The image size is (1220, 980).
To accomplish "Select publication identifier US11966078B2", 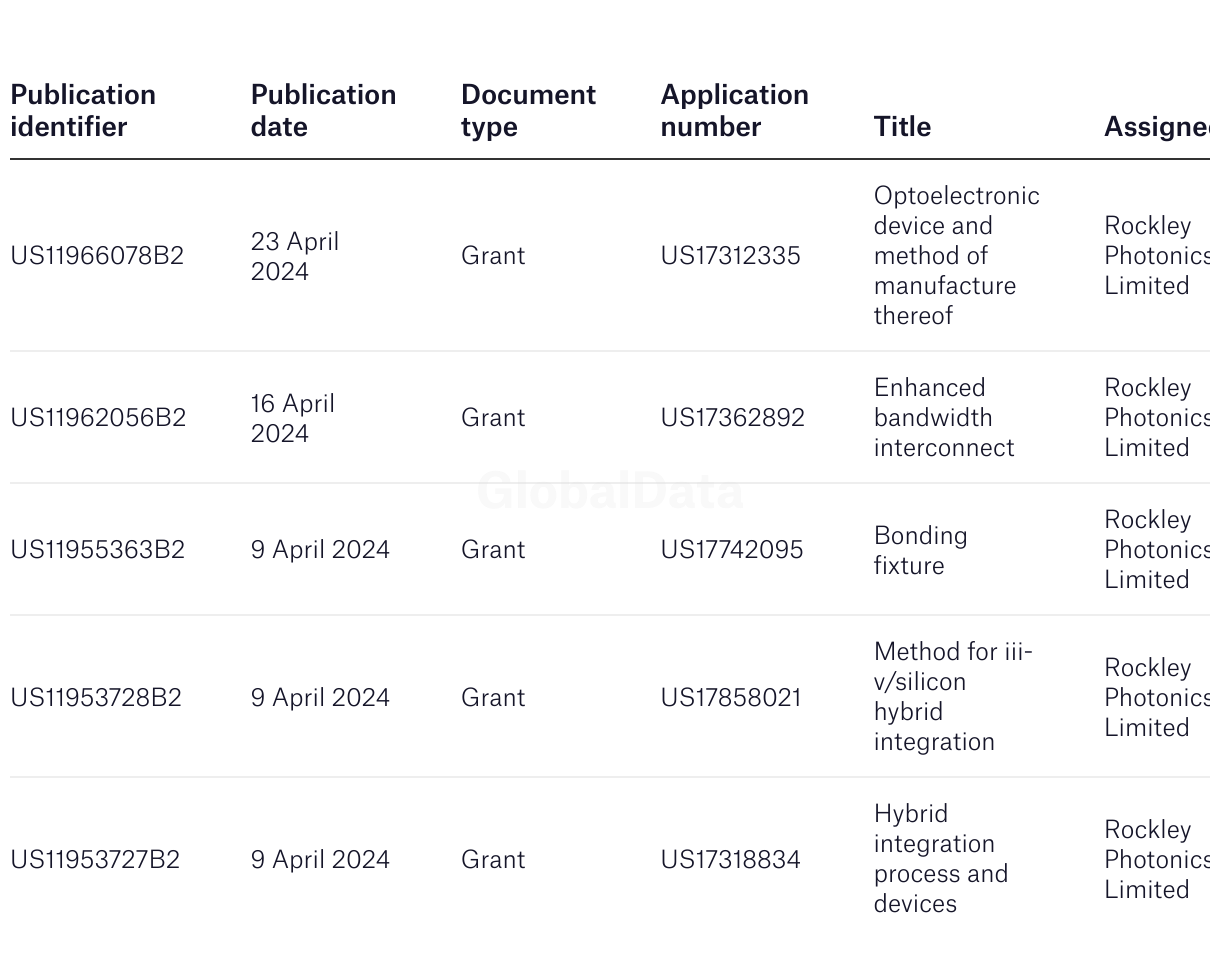I will click(97, 256).
